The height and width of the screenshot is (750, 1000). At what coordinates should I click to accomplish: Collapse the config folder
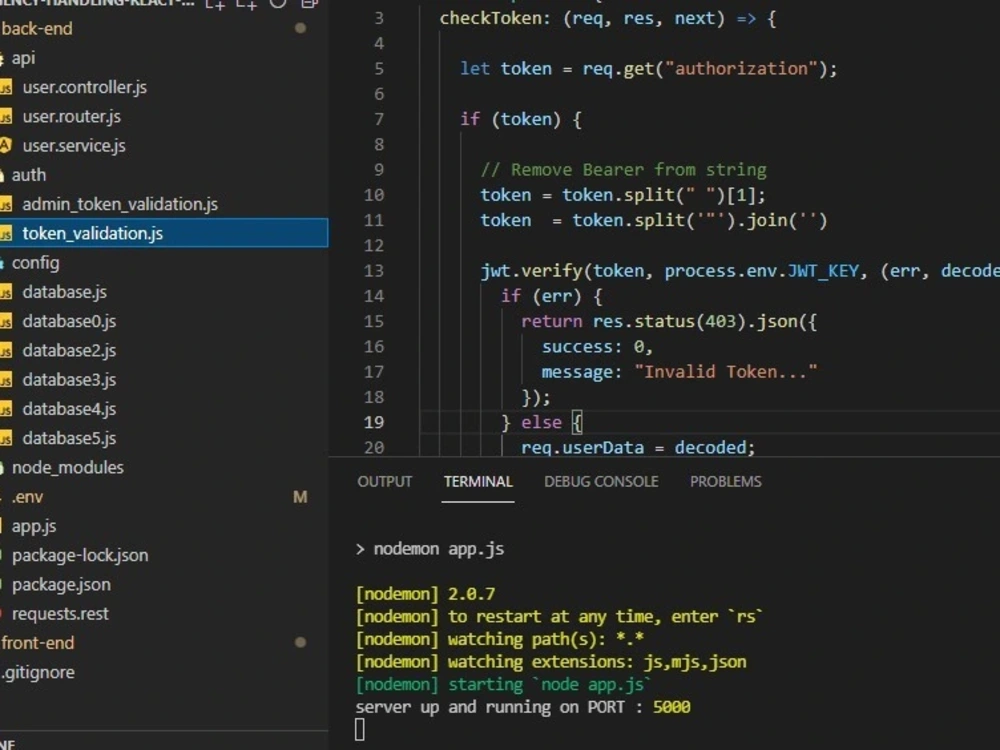click(x=35, y=263)
